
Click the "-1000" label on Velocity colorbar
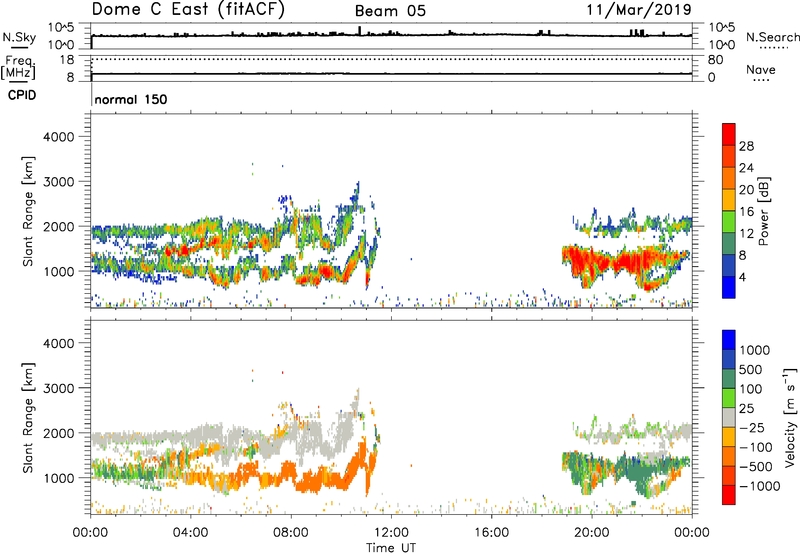759,486
